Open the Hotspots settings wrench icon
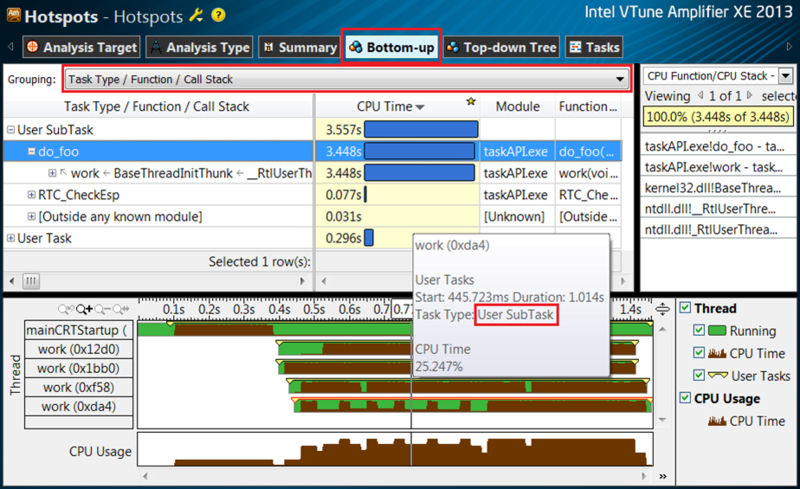 click(196, 16)
